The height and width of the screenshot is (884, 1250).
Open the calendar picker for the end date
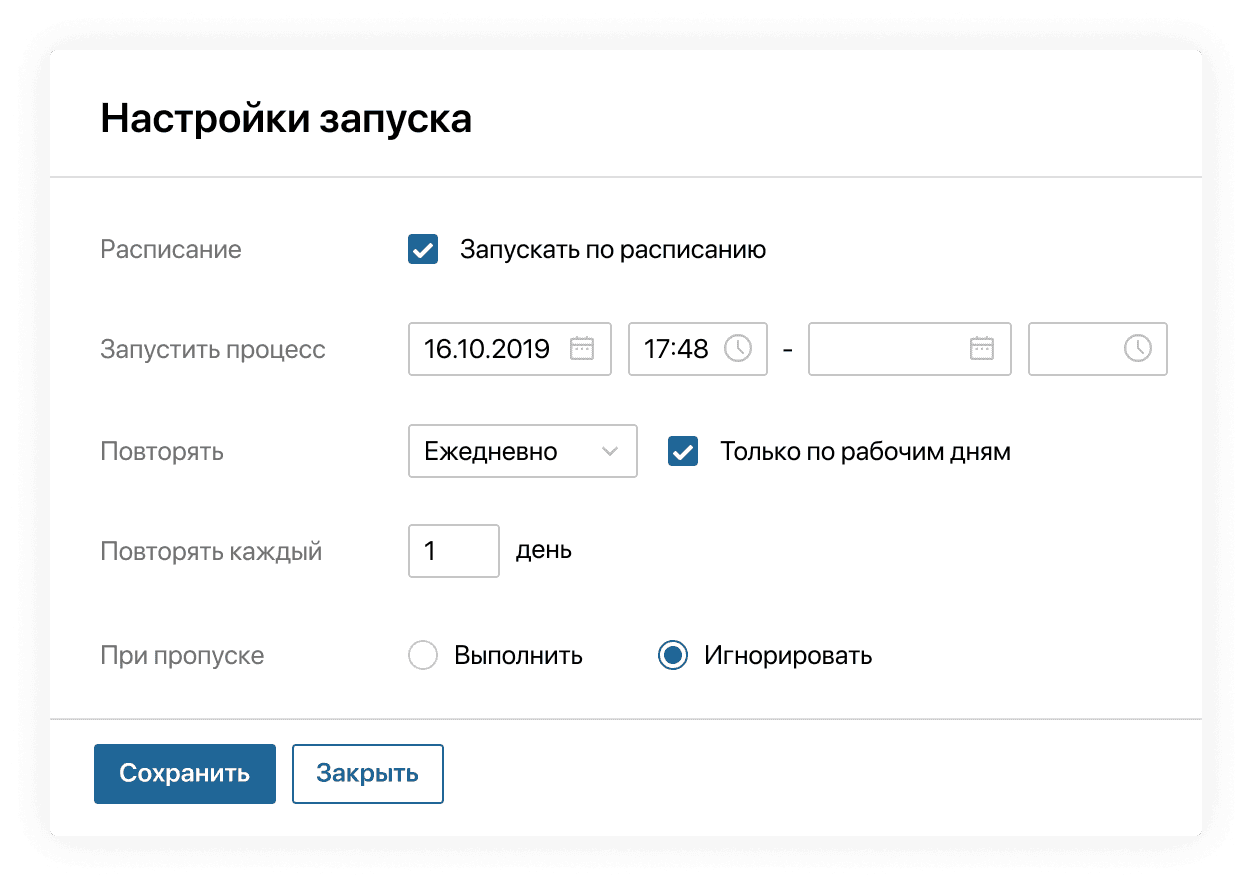(984, 349)
